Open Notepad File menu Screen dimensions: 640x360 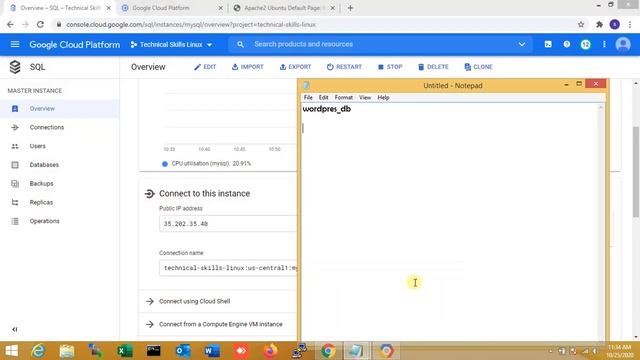tap(308, 98)
